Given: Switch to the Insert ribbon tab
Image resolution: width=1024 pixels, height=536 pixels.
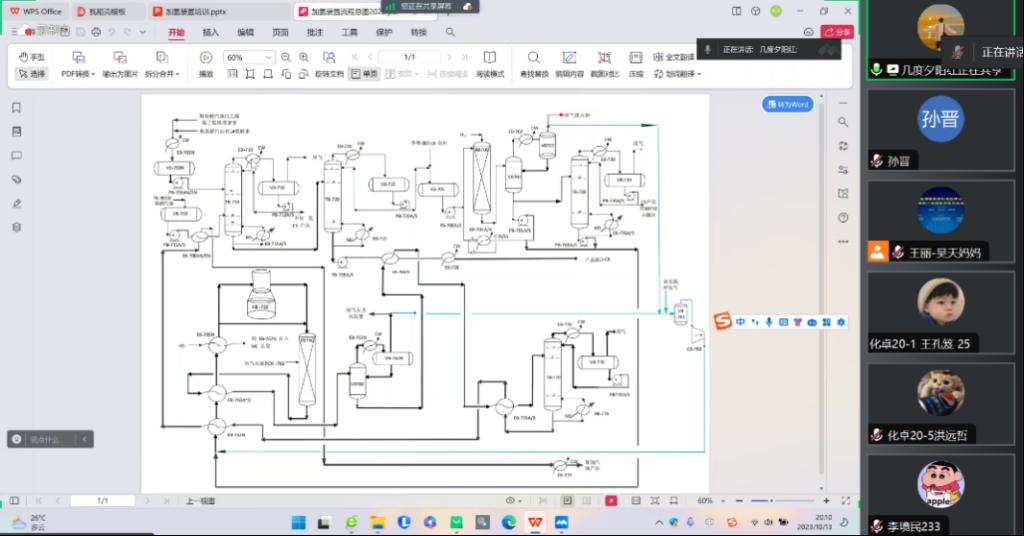Looking at the screenshot, I should pyautogui.click(x=211, y=32).
